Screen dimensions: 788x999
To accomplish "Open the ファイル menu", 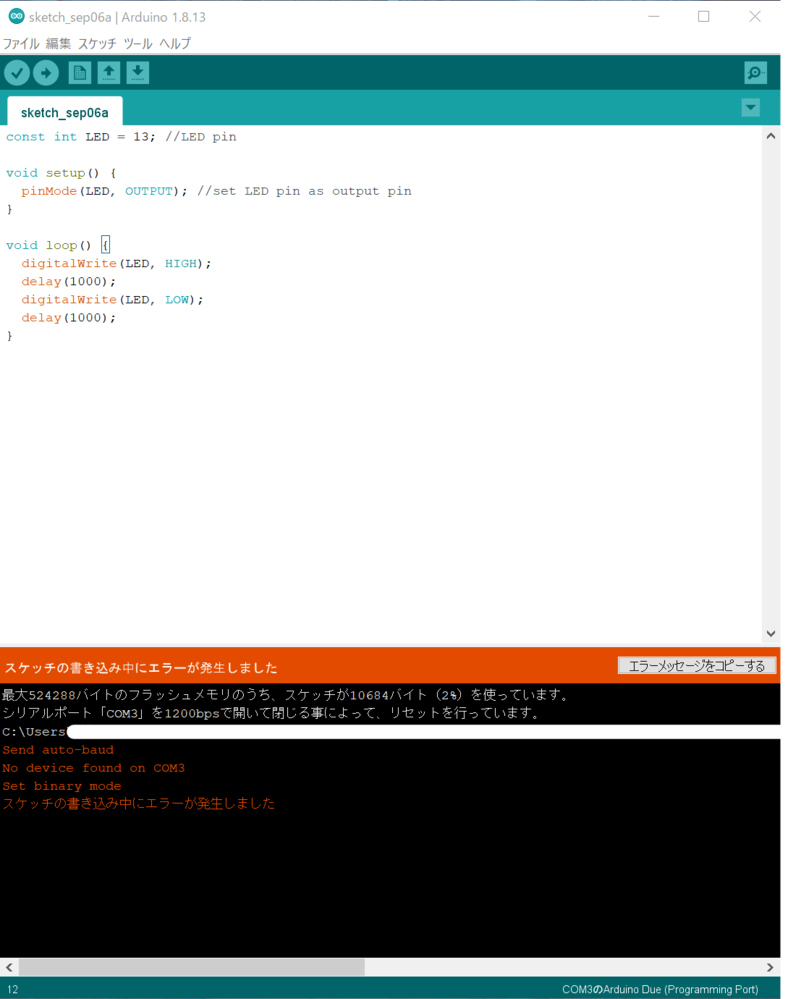I will pyautogui.click(x=21, y=44).
